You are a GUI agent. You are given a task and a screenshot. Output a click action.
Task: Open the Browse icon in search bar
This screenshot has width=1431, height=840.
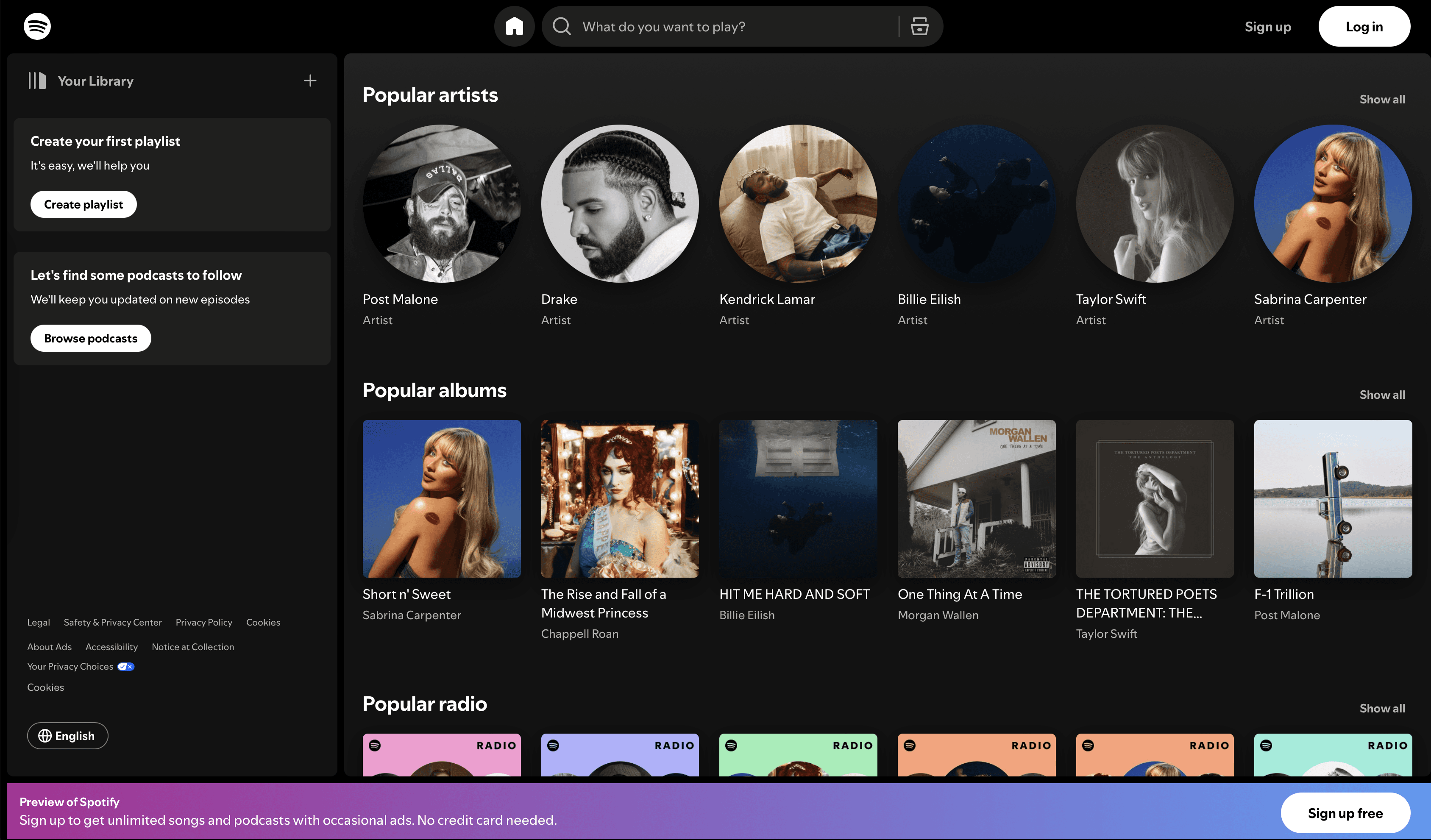pyautogui.click(x=919, y=26)
